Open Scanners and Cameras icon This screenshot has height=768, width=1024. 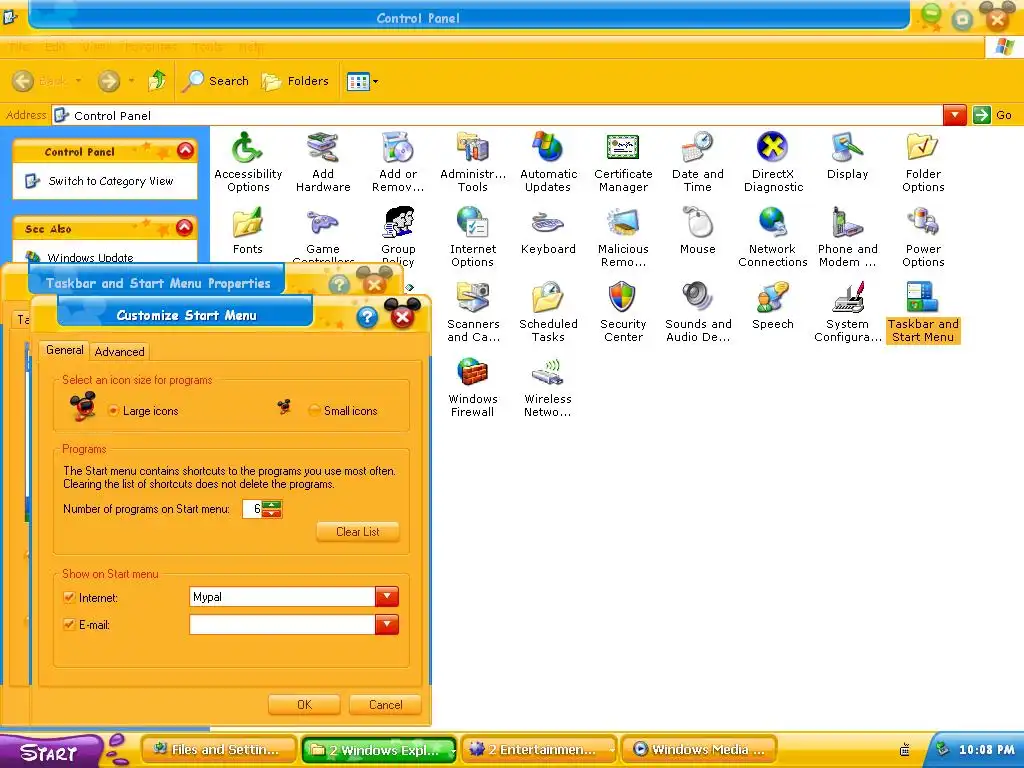(473, 312)
